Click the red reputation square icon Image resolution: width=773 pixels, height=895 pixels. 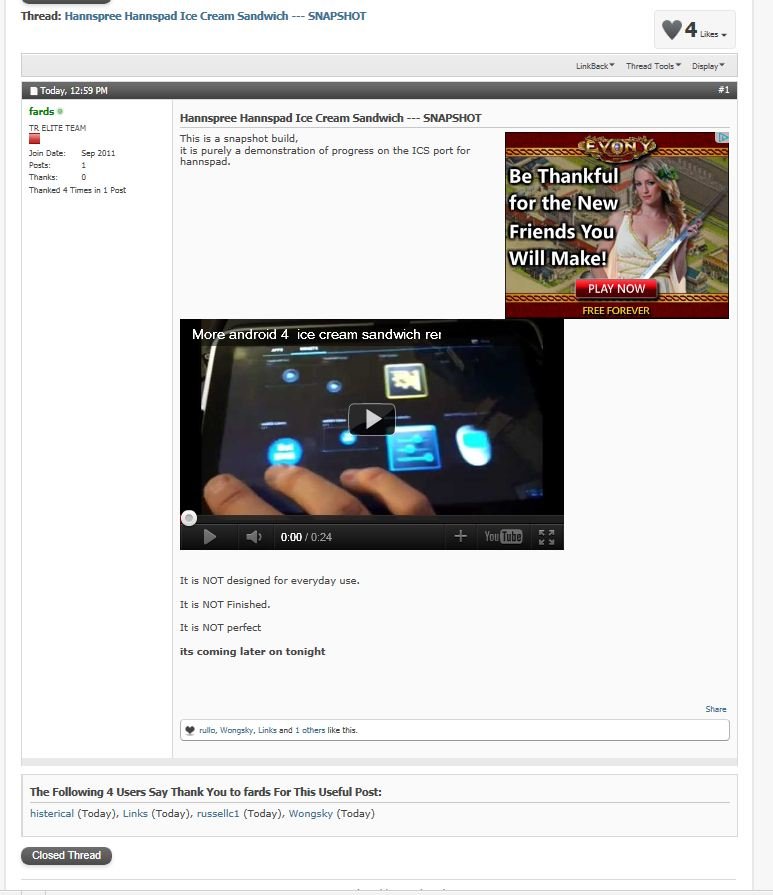tap(34, 139)
